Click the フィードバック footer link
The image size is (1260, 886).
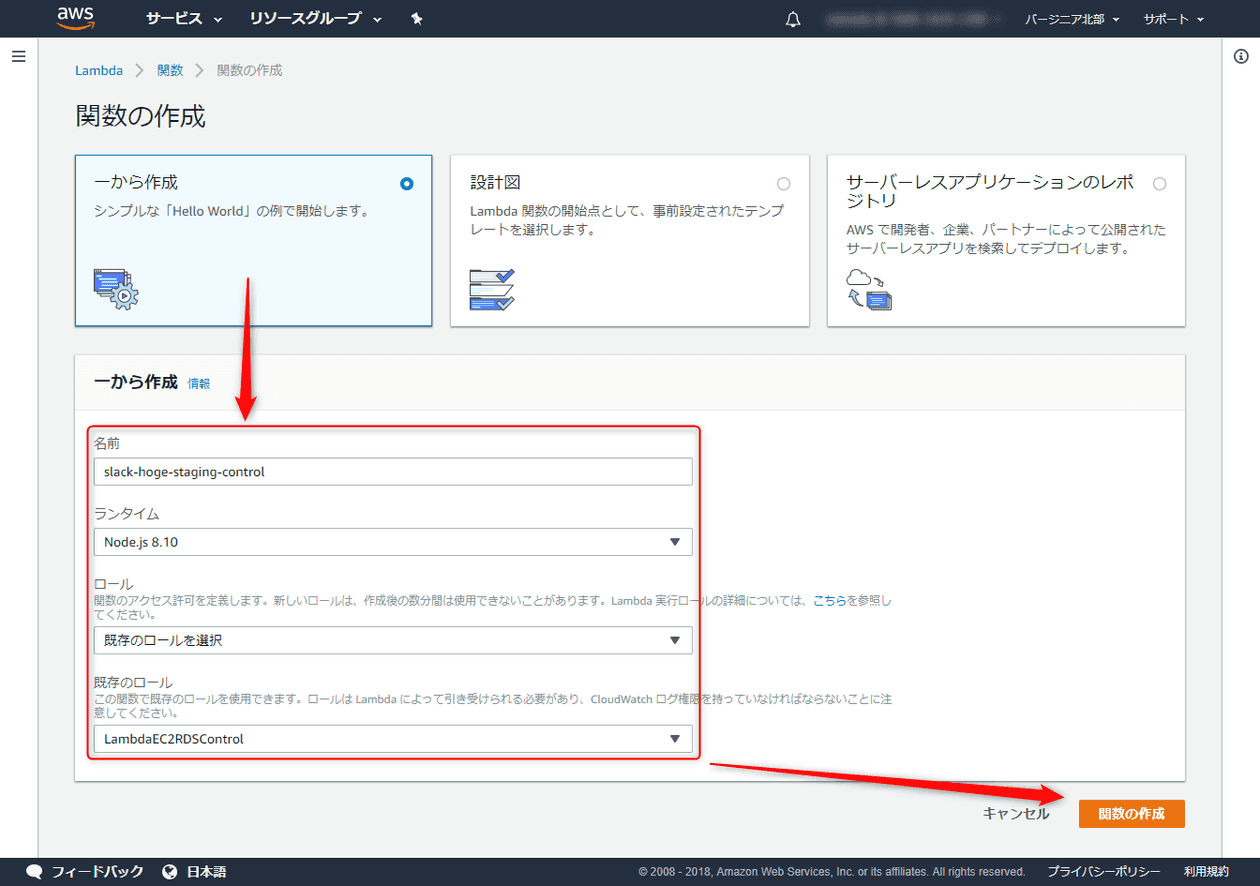(98, 871)
